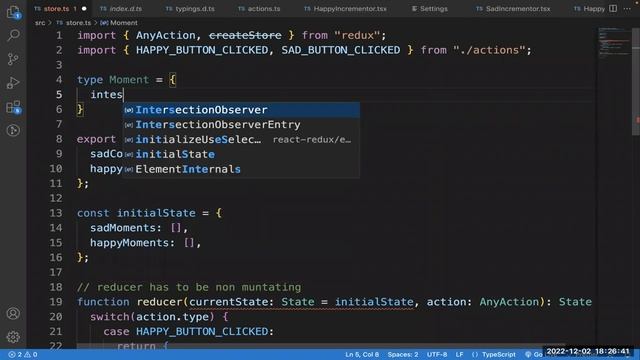Switch to the store.ts tab
Viewport: 640px width, 360px height.
tap(57, 9)
